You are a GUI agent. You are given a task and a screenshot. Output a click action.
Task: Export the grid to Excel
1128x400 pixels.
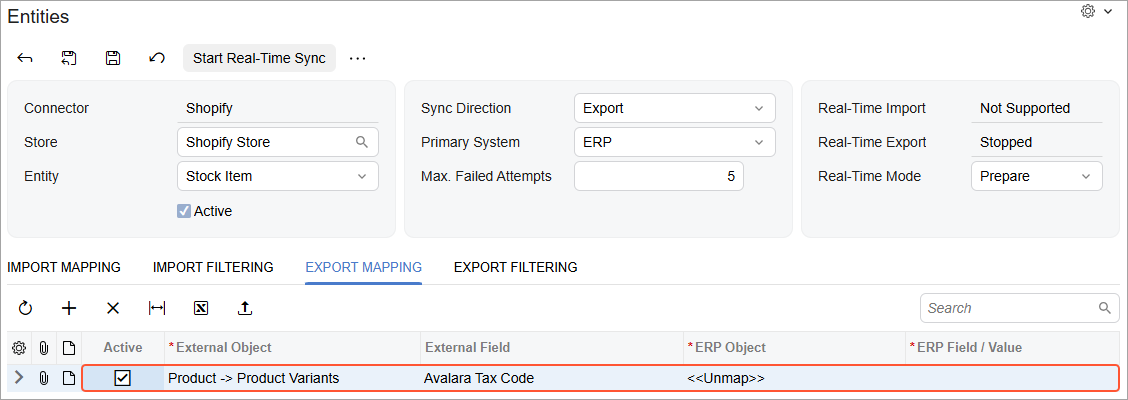coord(201,308)
